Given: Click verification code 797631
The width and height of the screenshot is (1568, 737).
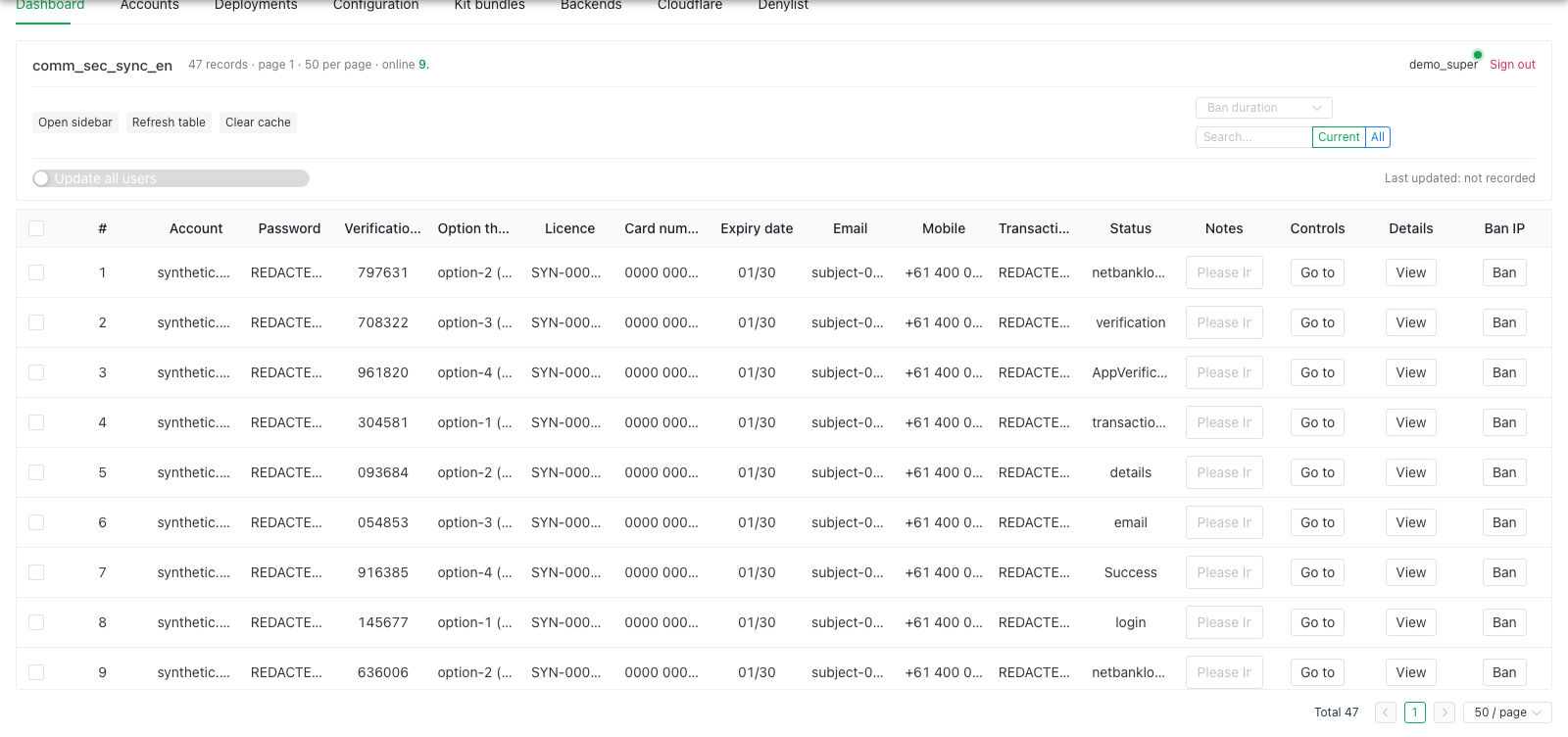Looking at the screenshot, I should pyautogui.click(x=382, y=272).
